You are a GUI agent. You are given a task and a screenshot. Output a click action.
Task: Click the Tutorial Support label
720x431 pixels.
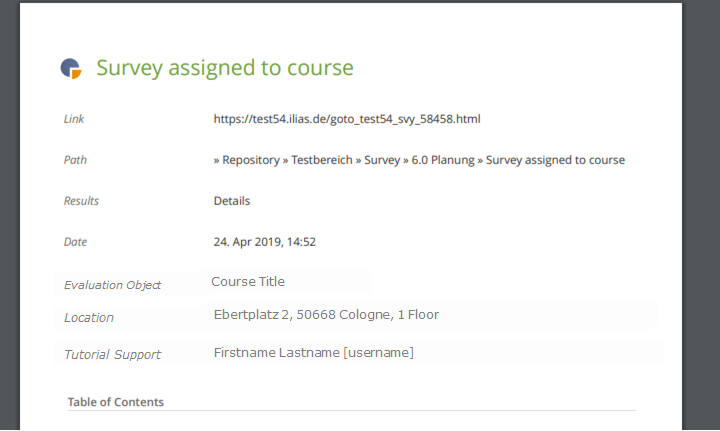coord(112,355)
